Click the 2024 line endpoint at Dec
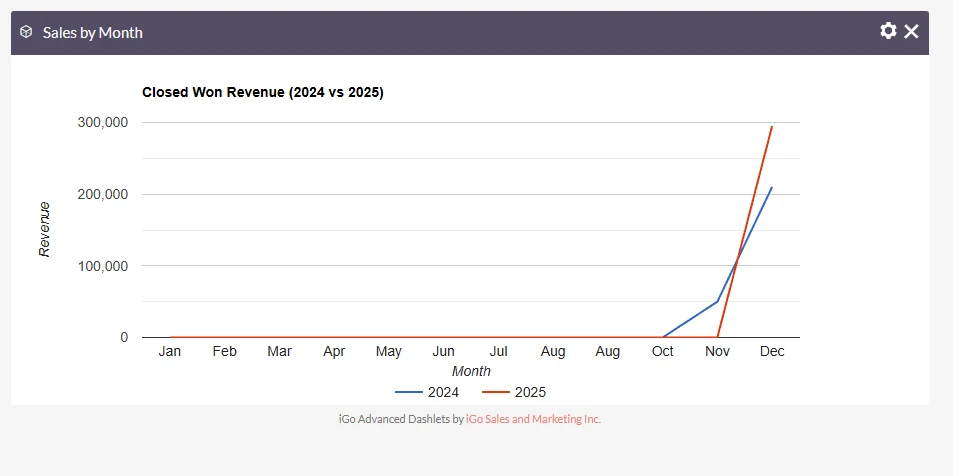The width and height of the screenshot is (953, 476). coord(771,187)
